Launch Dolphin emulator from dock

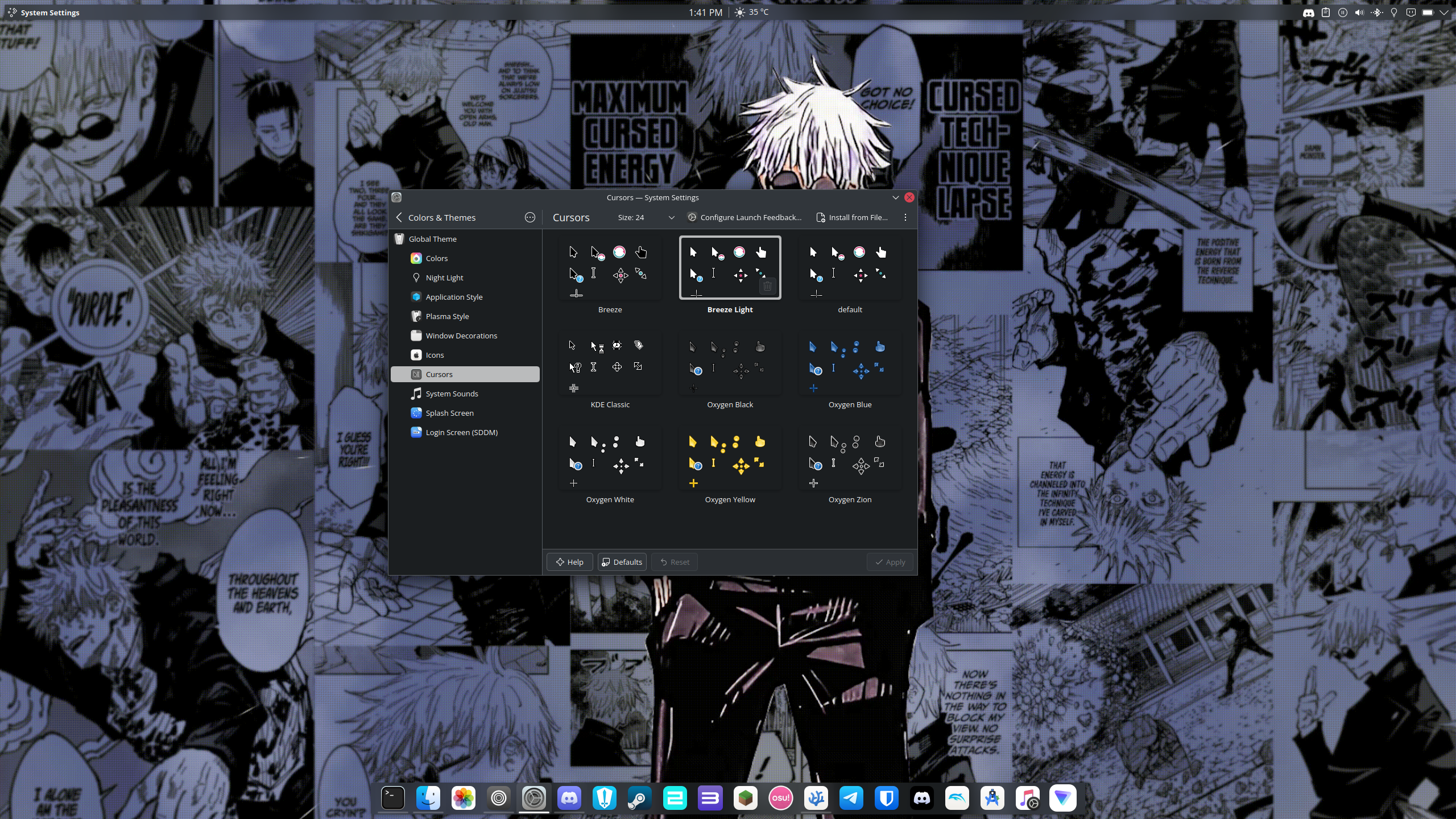957,798
